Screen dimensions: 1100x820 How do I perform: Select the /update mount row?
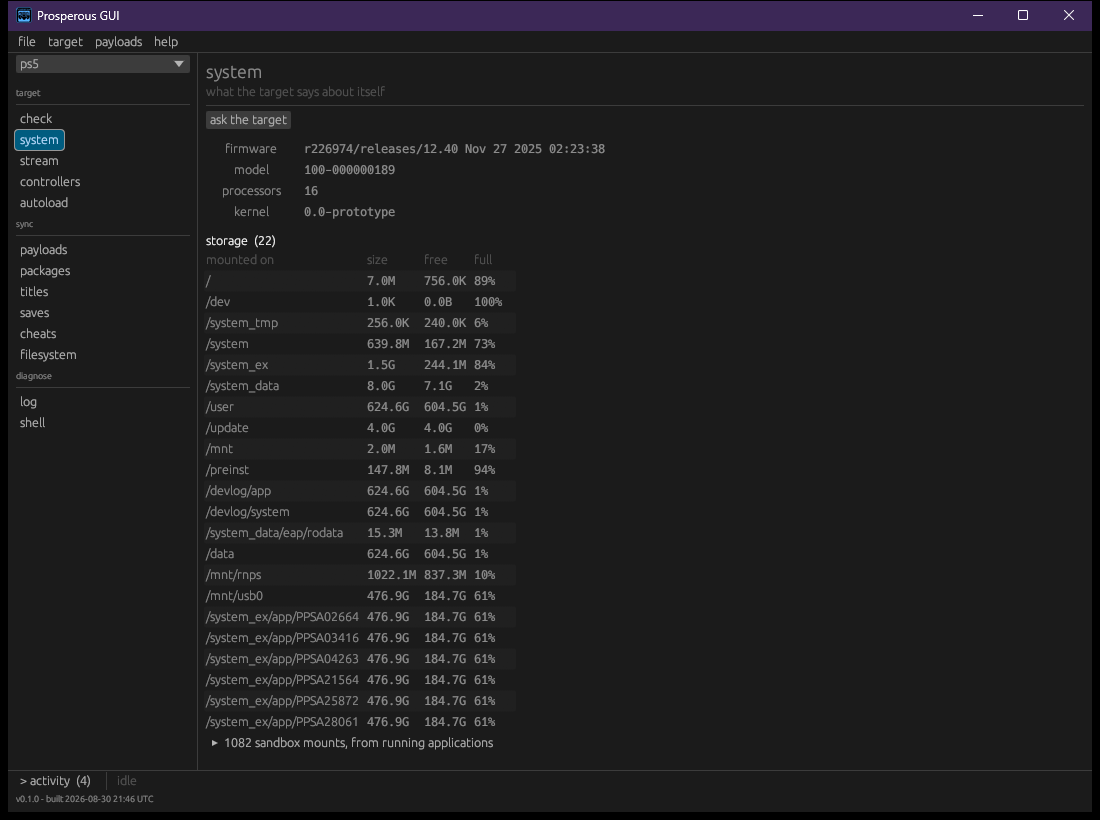[x=361, y=428]
